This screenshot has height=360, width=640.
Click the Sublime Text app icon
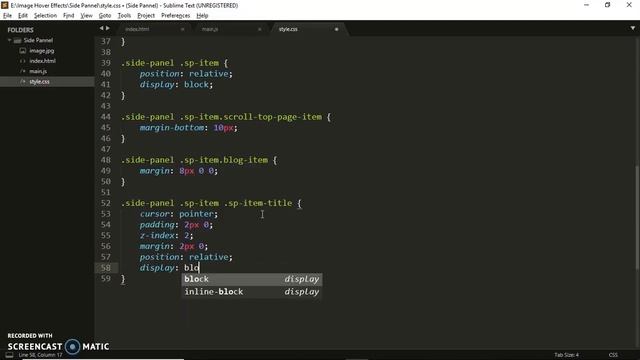[4, 5]
